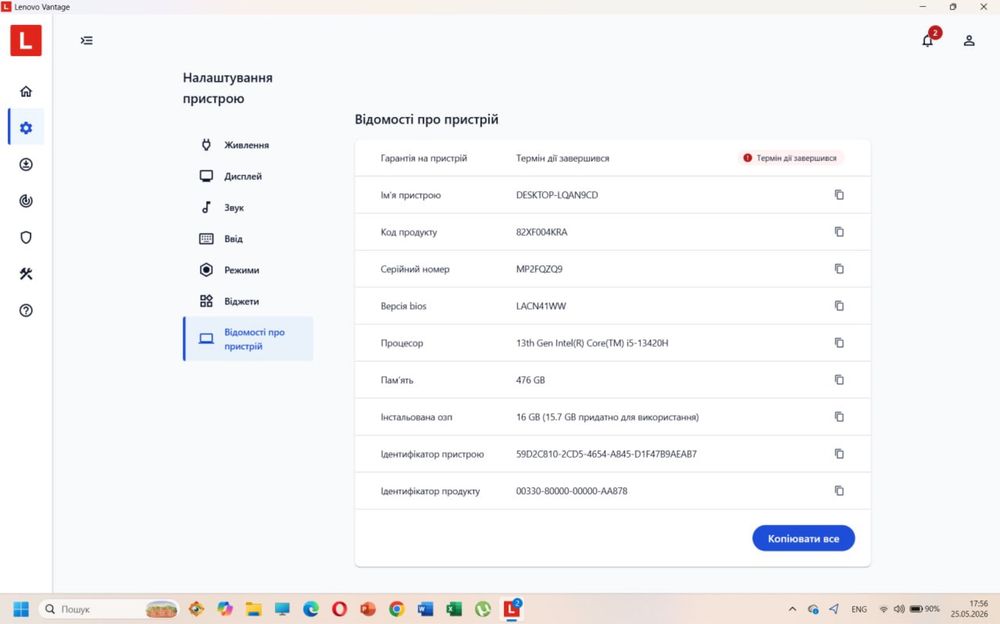Click the ENG language indicator
The height and width of the screenshot is (624, 1000).
coord(859,609)
